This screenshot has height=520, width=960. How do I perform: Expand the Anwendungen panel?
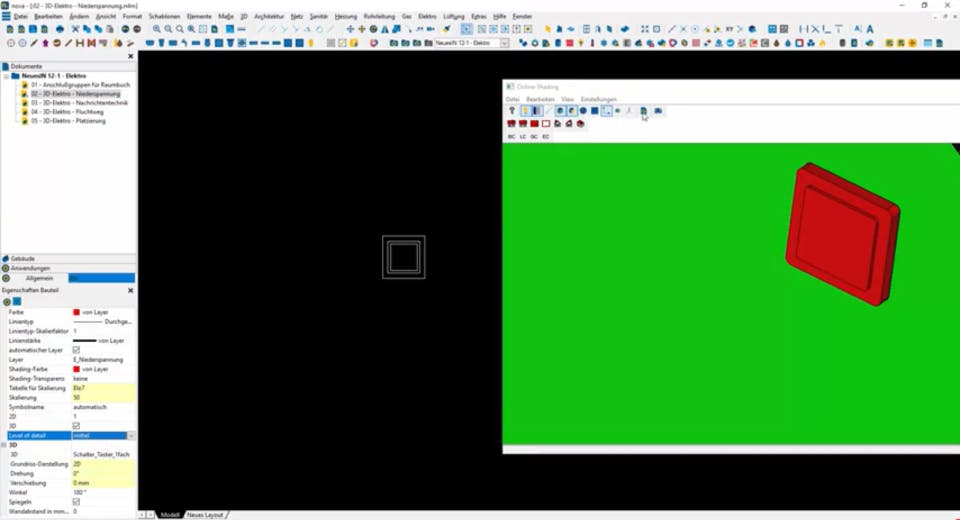[x=29, y=268]
